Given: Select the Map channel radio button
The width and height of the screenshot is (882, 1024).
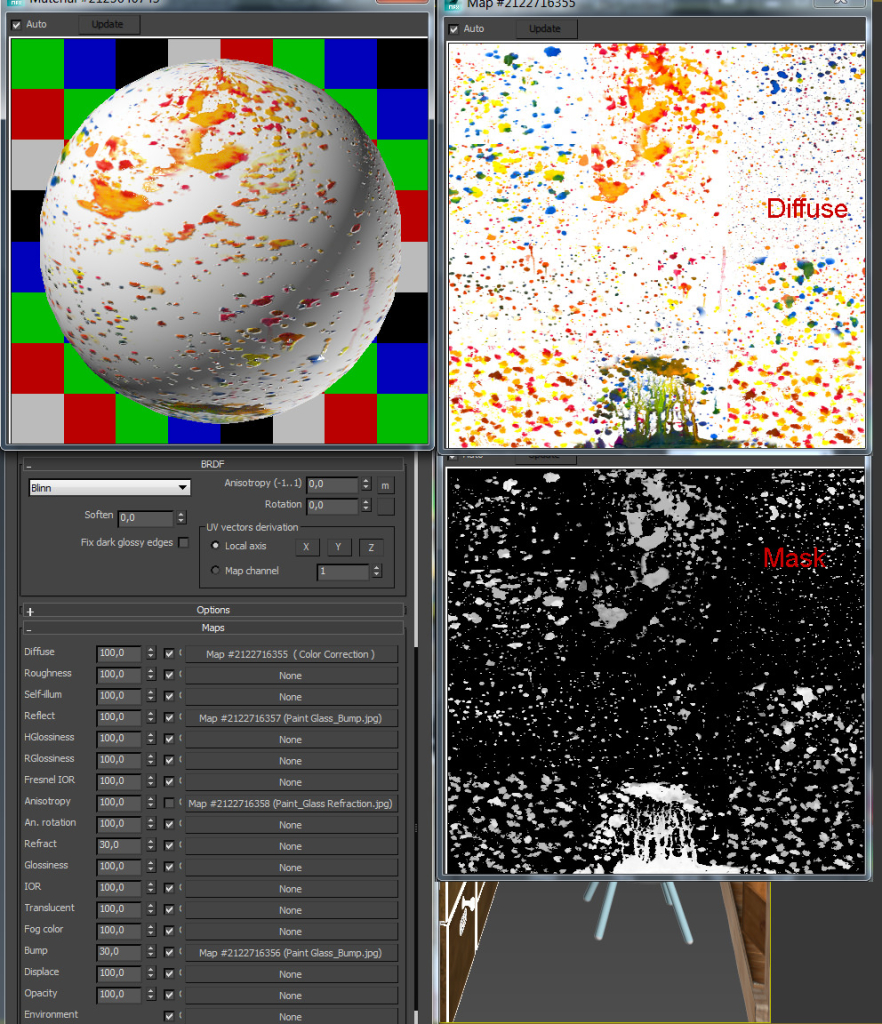Looking at the screenshot, I should 215,571.
